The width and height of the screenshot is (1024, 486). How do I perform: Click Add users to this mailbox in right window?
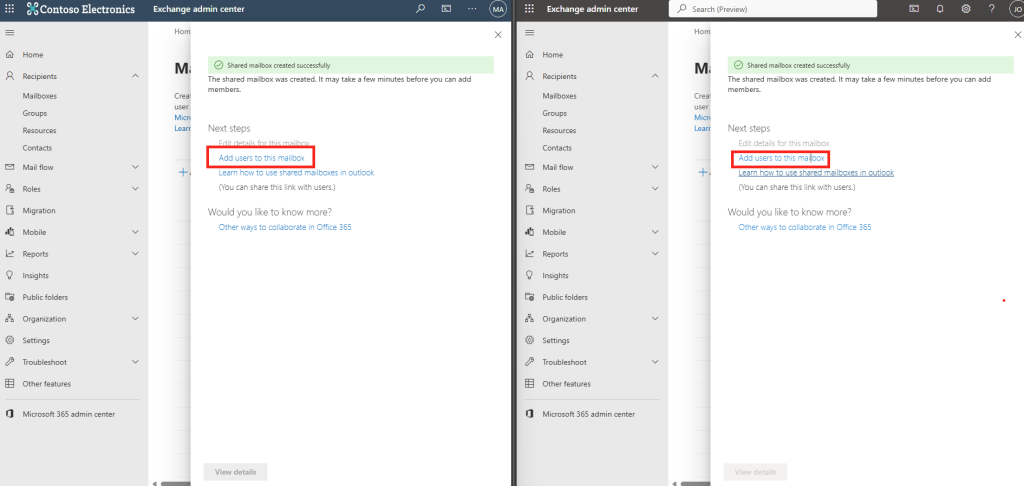tap(781, 158)
